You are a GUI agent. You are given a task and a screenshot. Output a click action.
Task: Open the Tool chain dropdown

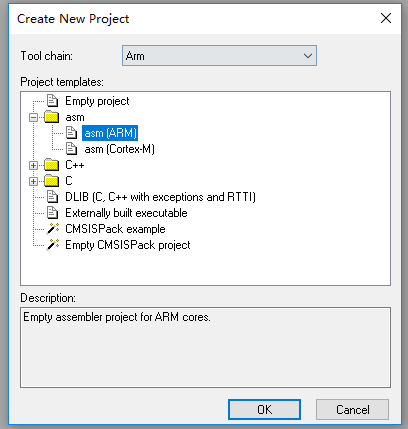tap(219, 56)
